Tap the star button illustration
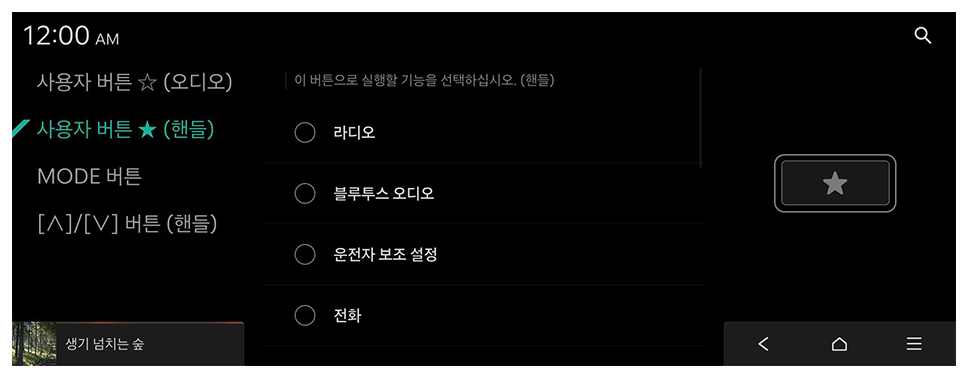 [x=835, y=183]
